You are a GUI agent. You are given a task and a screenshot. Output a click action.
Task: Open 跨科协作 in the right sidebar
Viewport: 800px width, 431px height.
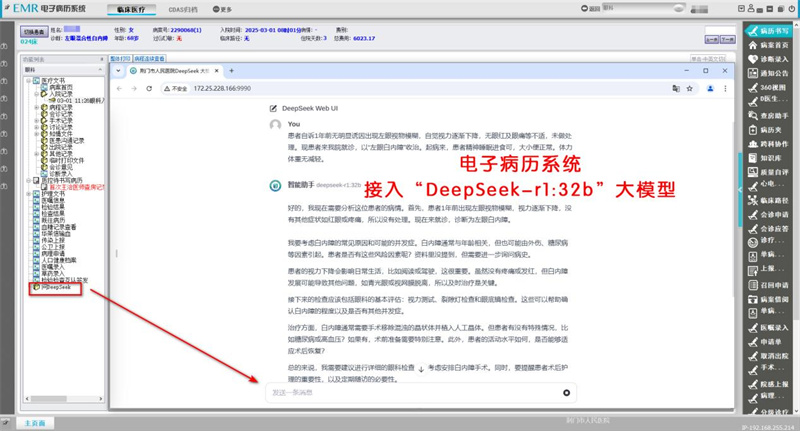[768, 144]
